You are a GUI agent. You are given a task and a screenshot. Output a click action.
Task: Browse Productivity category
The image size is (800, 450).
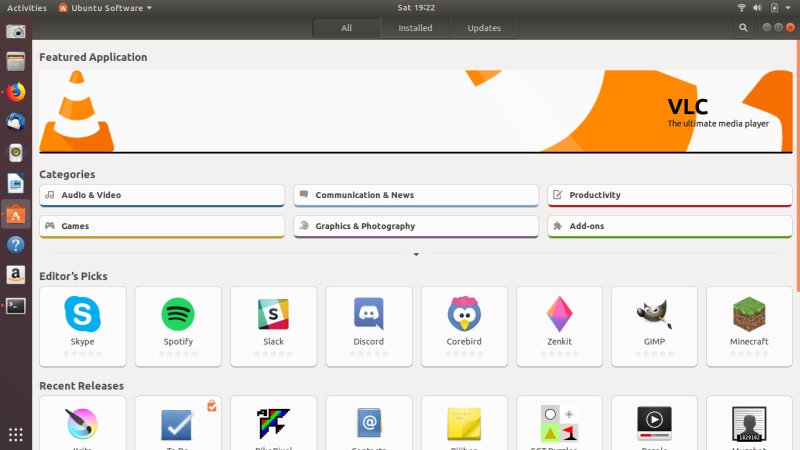670,195
